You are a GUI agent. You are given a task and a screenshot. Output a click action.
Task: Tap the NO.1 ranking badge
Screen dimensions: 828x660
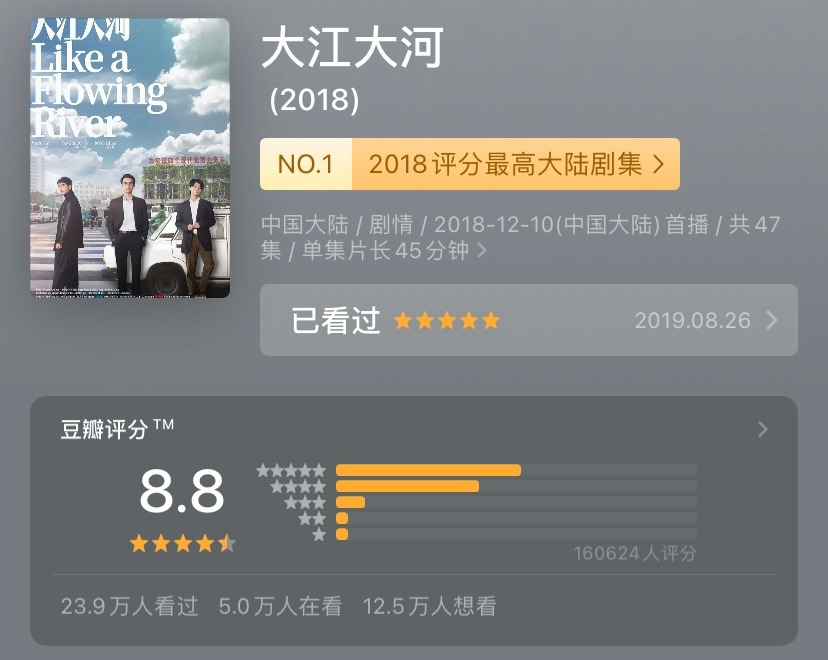tap(306, 164)
